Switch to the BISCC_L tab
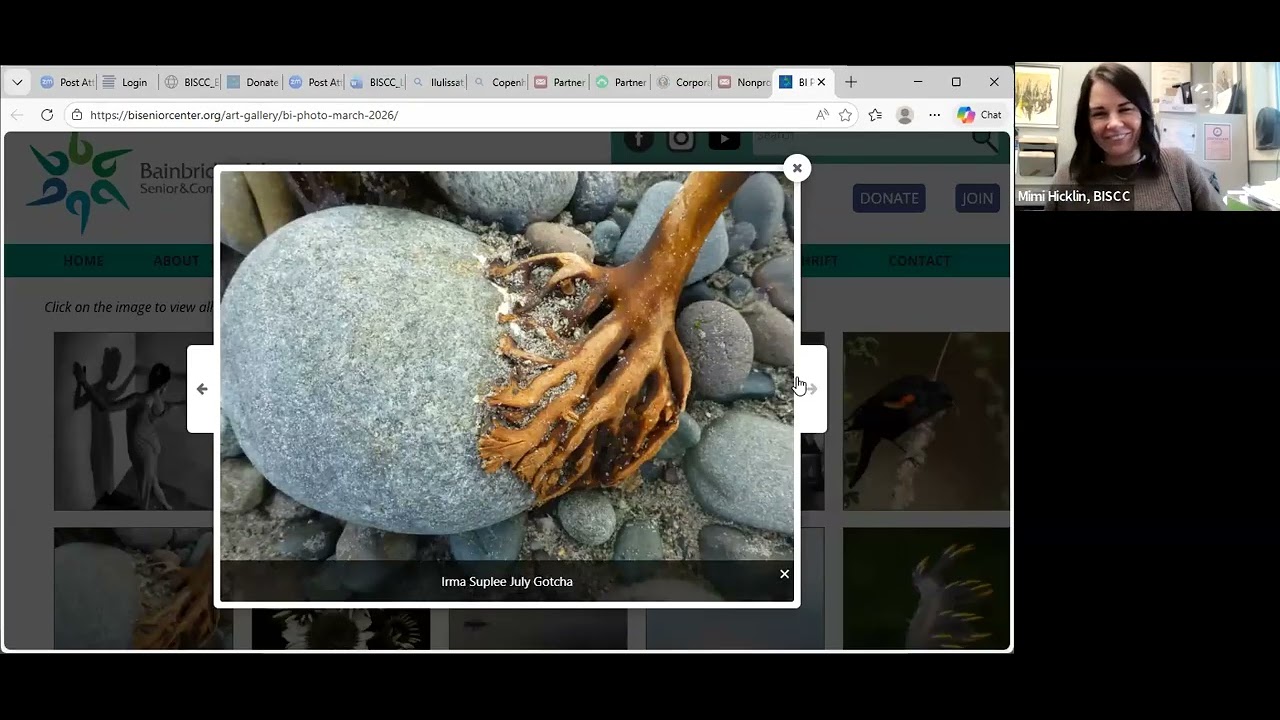 pos(376,82)
